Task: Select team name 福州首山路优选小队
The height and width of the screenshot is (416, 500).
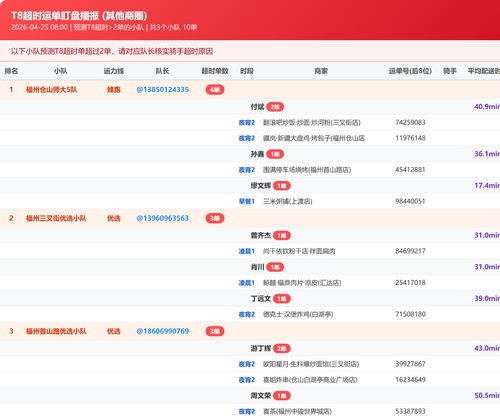Action: (56, 331)
